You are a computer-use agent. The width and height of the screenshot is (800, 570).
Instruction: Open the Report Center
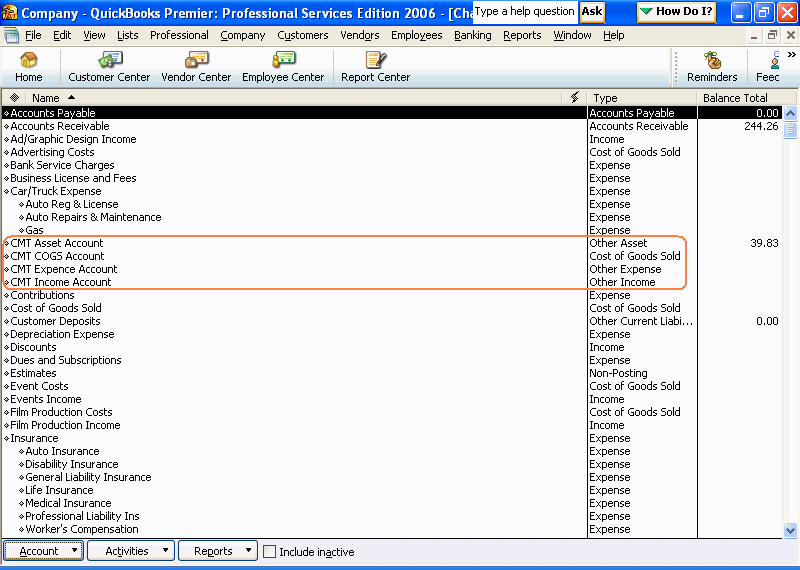coord(375,67)
